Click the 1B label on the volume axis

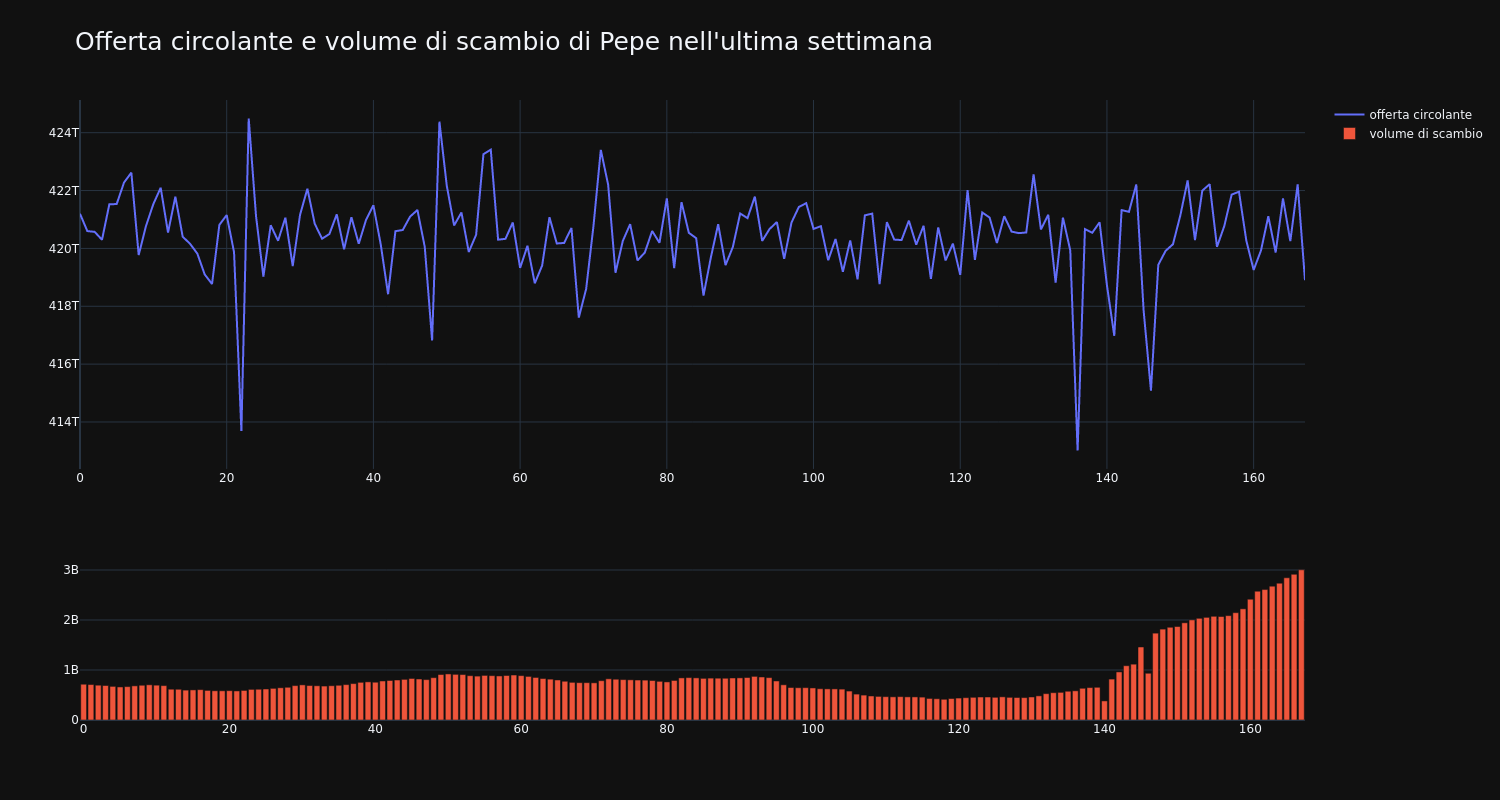point(71,670)
